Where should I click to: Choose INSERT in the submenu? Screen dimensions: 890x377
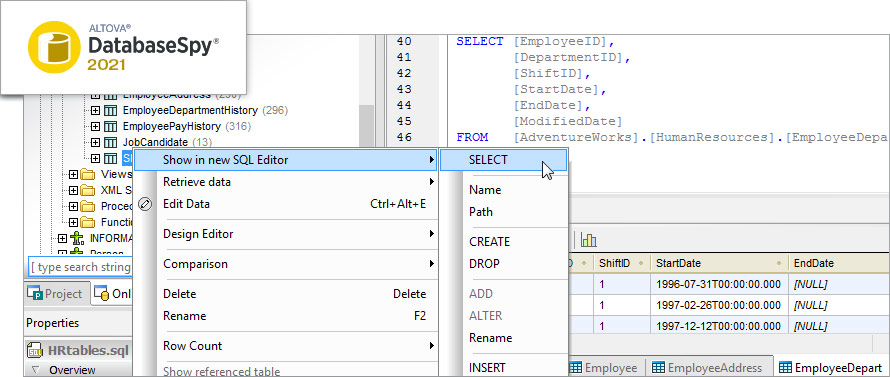pyautogui.click(x=503, y=367)
